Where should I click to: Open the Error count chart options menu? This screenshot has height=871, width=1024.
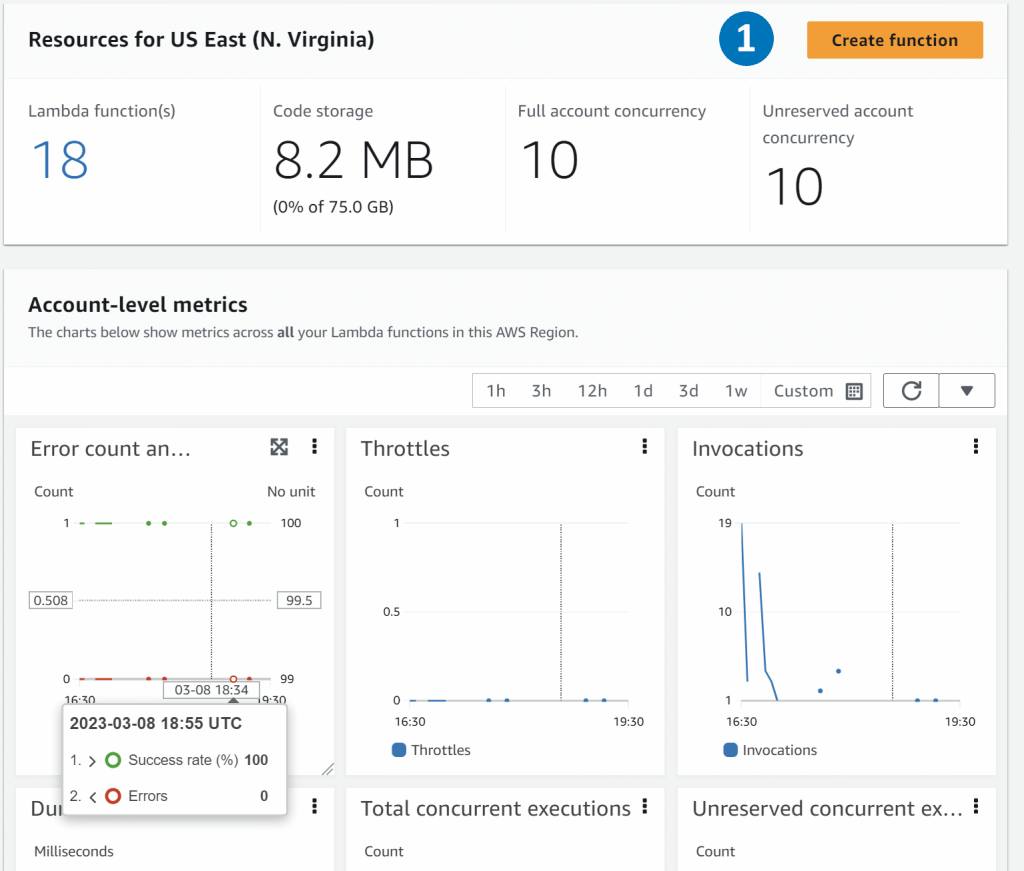pos(315,447)
